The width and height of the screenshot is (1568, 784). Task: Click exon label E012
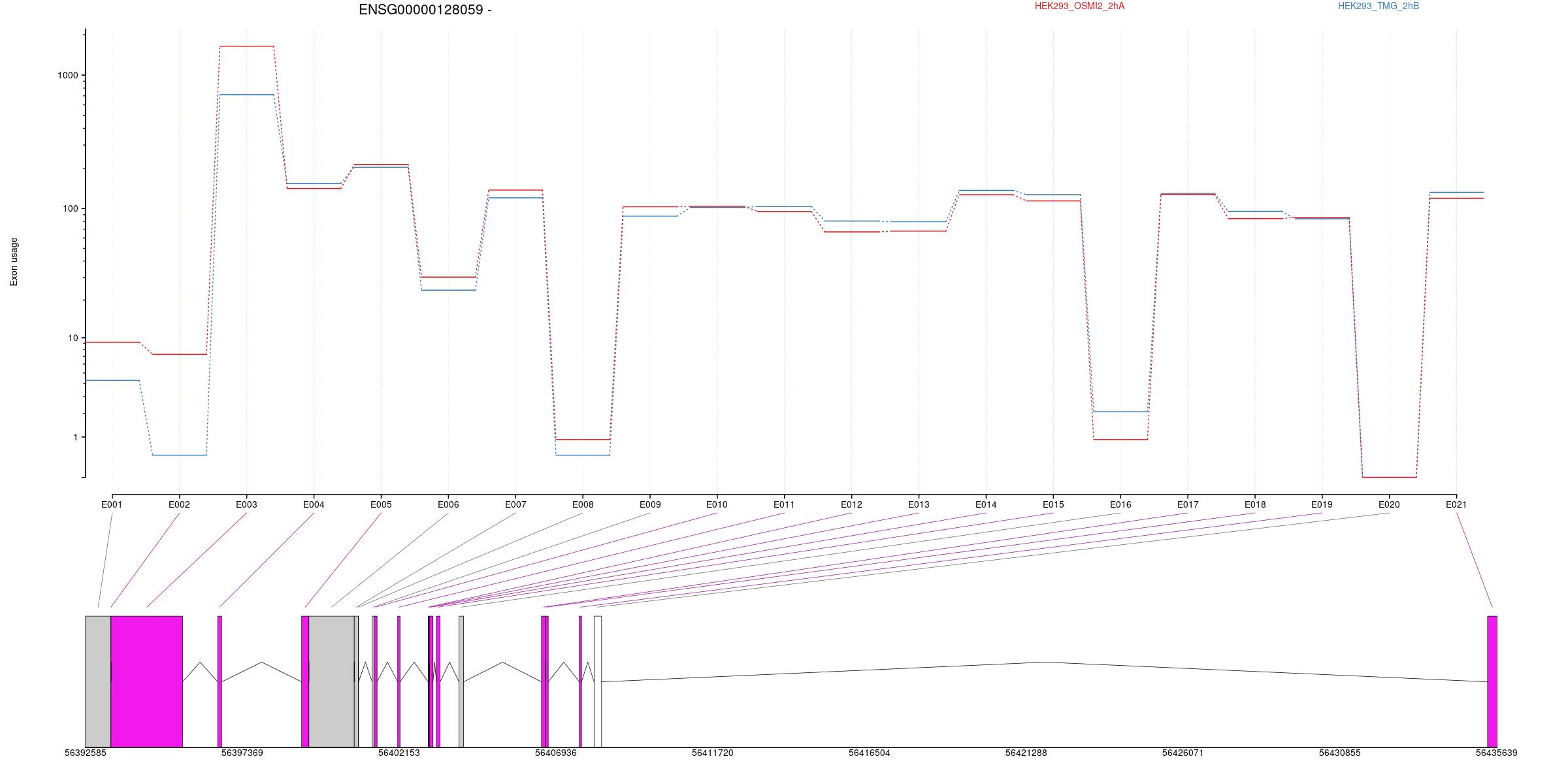[x=851, y=504]
